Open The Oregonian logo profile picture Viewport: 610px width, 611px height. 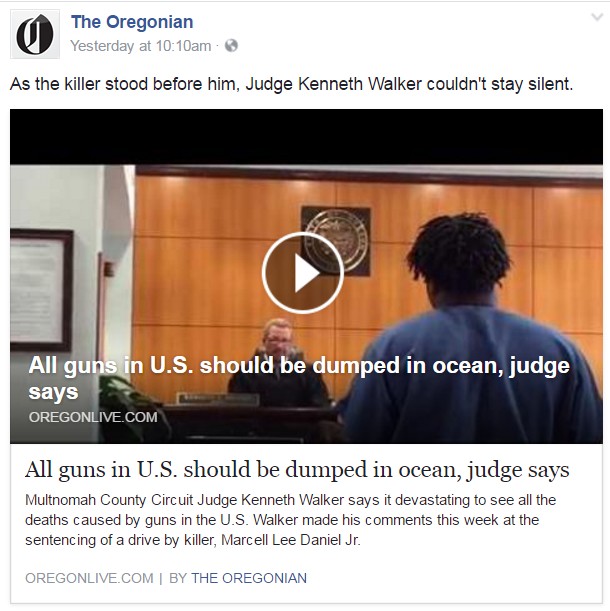pyautogui.click(x=35, y=34)
